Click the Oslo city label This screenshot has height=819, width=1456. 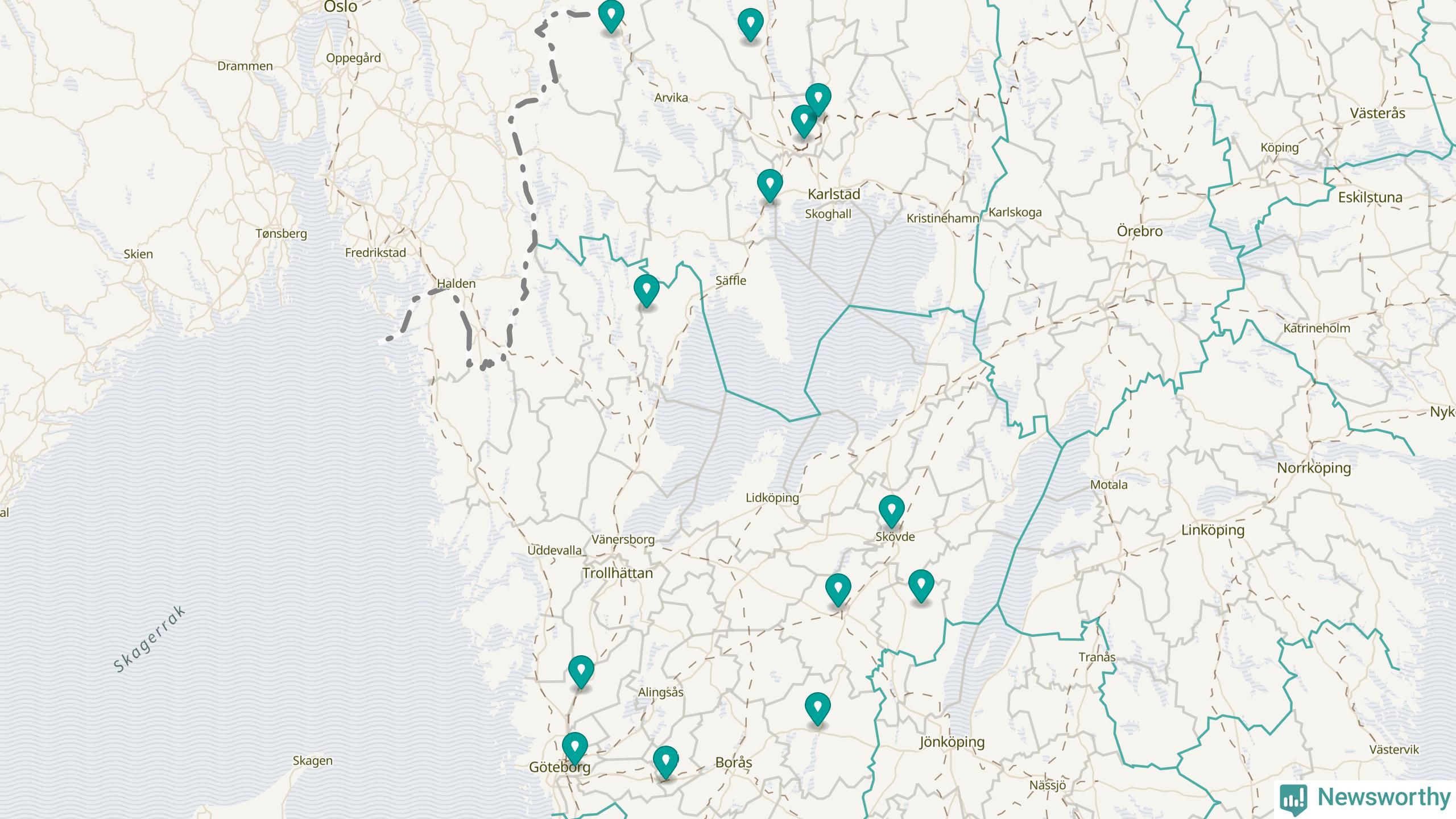tap(340, 7)
